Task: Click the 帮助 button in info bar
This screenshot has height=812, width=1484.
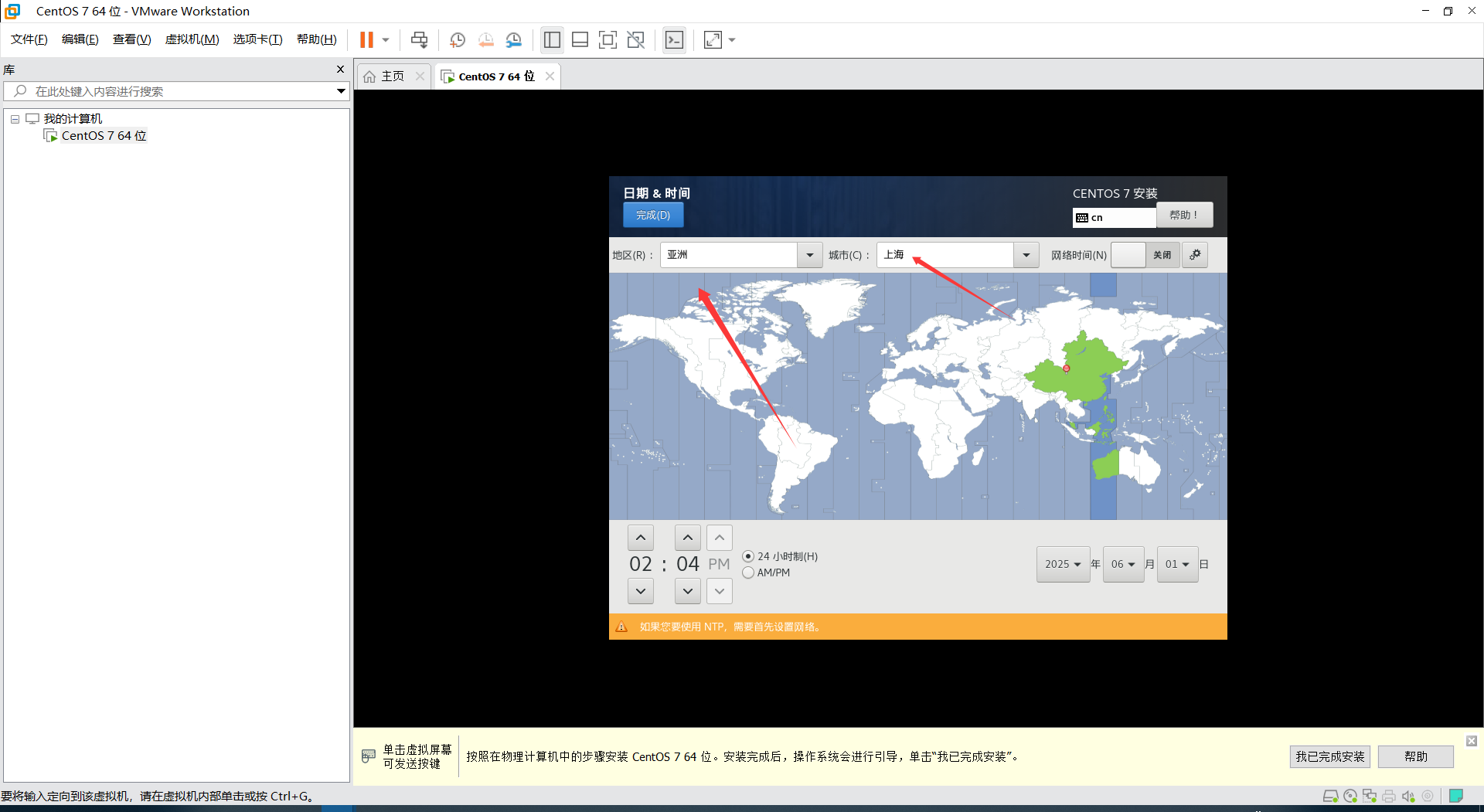Action: click(x=1416, y=756)
